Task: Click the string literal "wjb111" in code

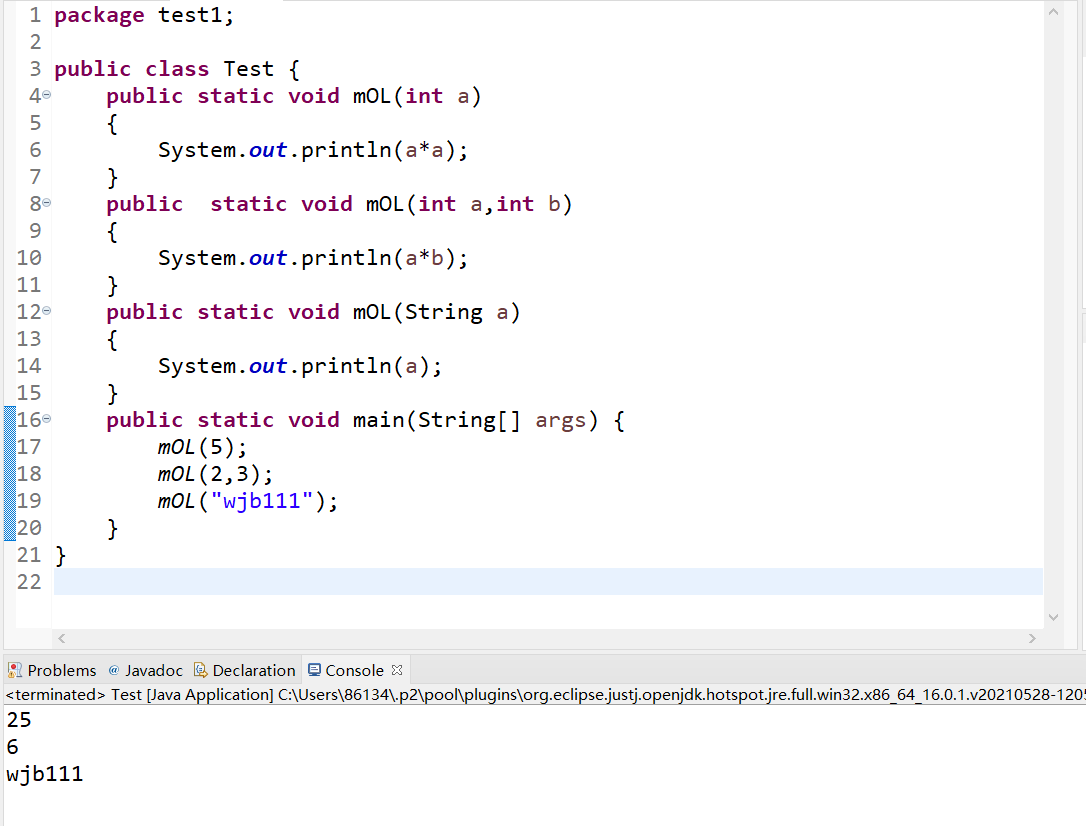Action: click(262, 501)
